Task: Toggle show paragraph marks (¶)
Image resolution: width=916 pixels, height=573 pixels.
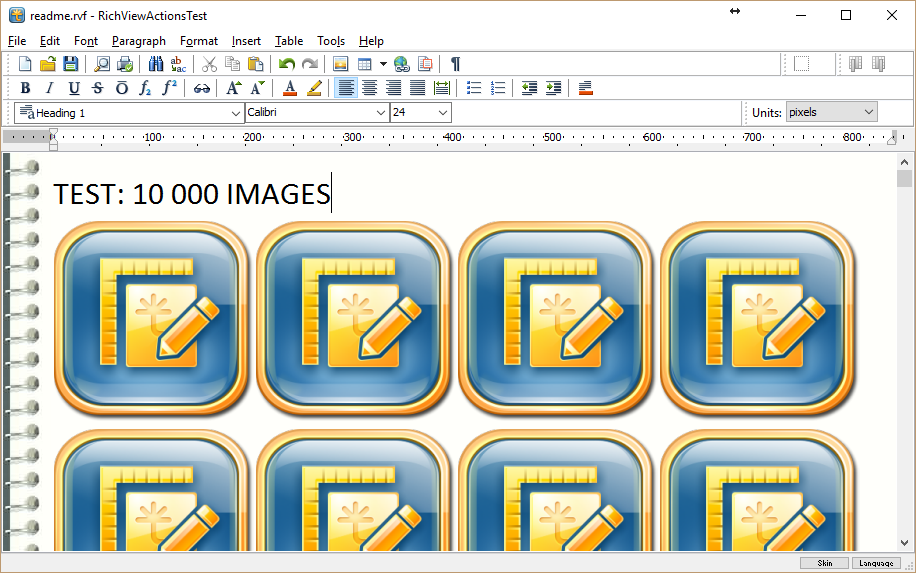Action: point(455,64)
